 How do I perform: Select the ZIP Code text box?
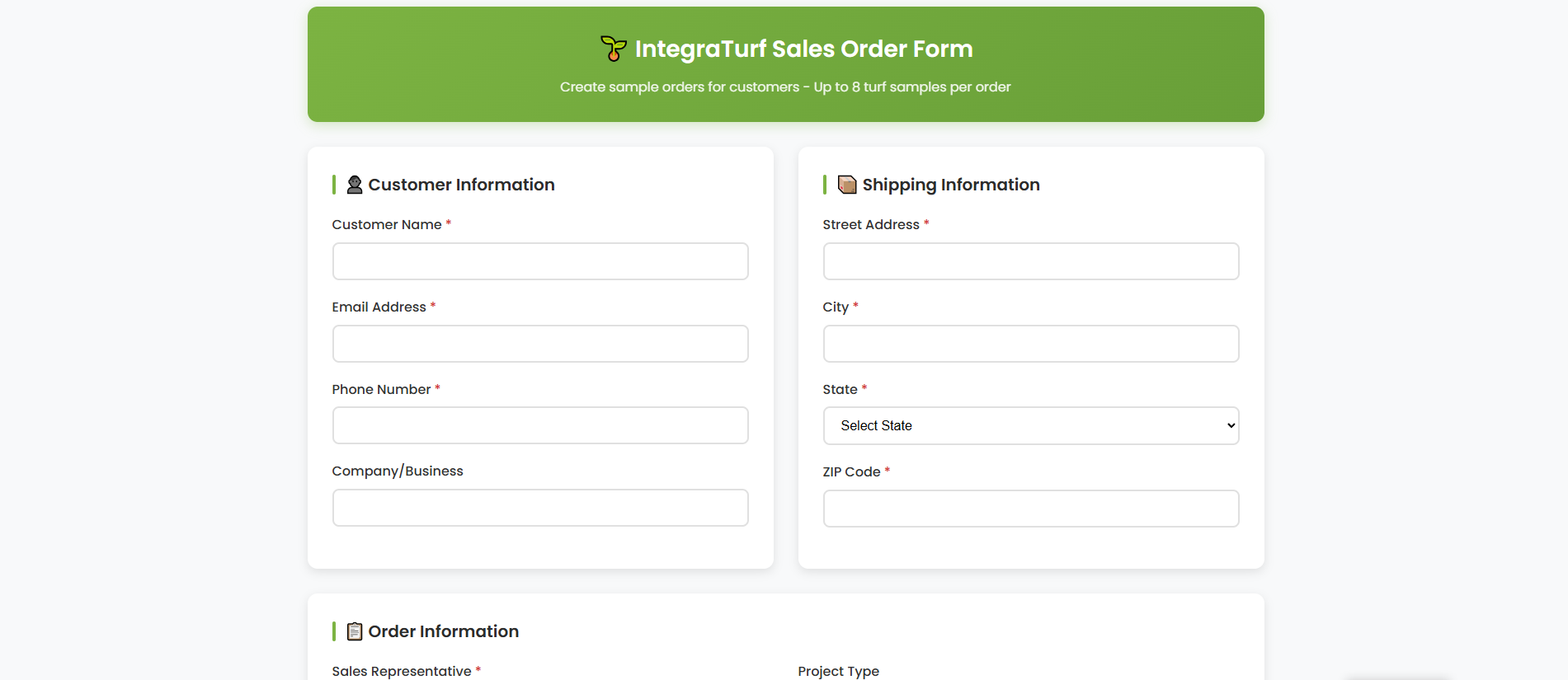click(x=1030, y=509)
